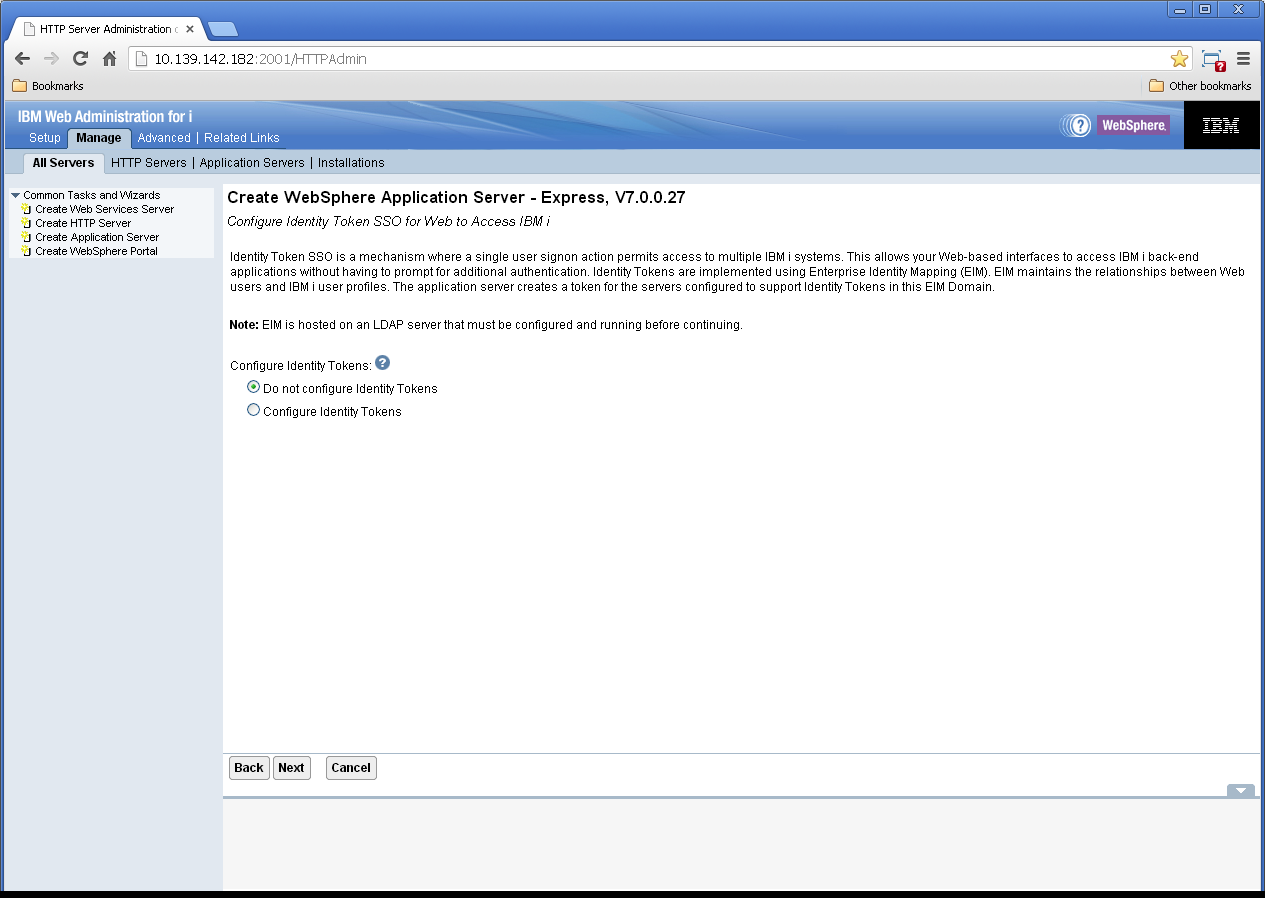Click the icon beside Create Application Server

pos(26,237)
